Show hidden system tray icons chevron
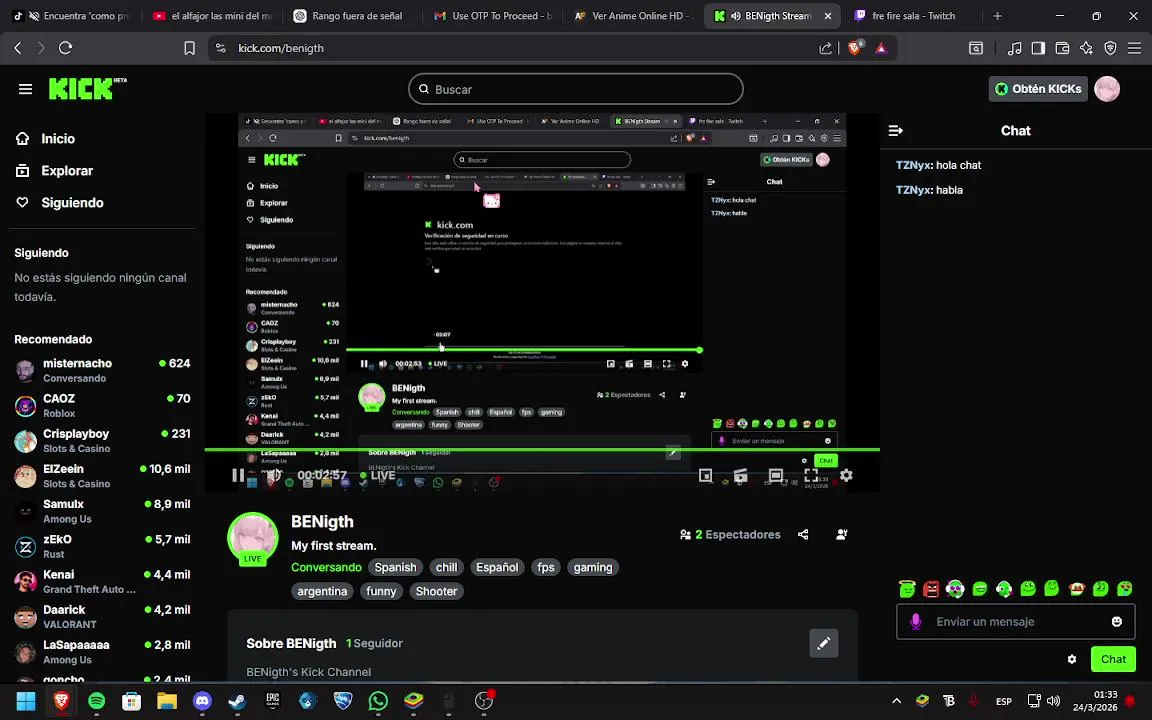1152x720 pixels. tap(896, 701)
